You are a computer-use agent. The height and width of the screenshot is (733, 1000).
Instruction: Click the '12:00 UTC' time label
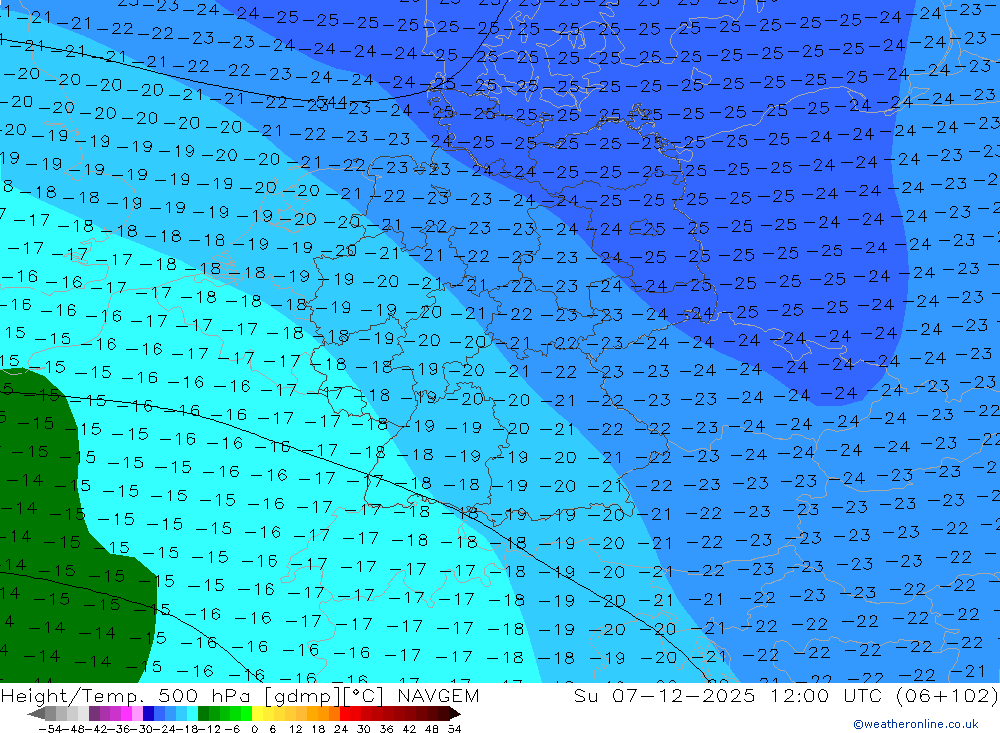click(x=826, y=695)
